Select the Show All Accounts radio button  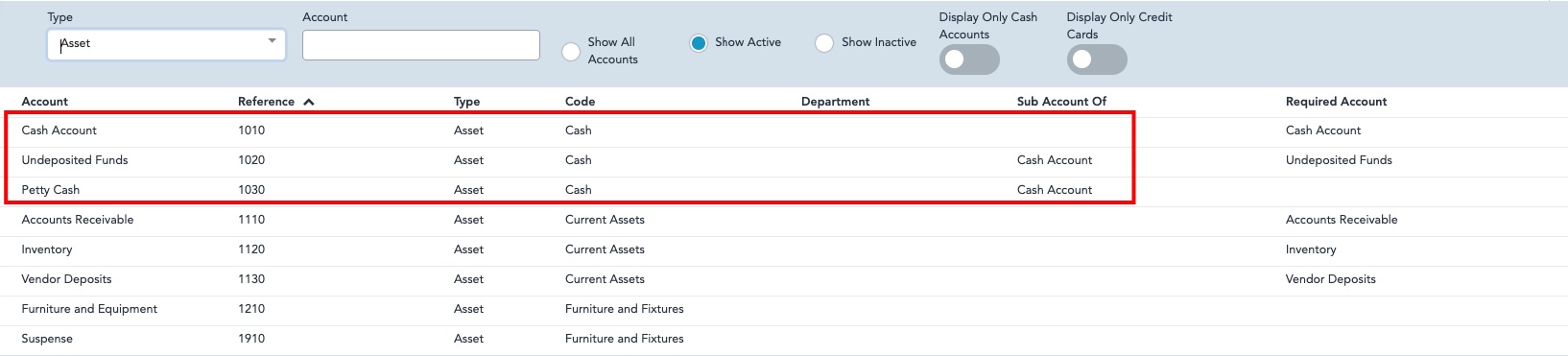point(571,51)
